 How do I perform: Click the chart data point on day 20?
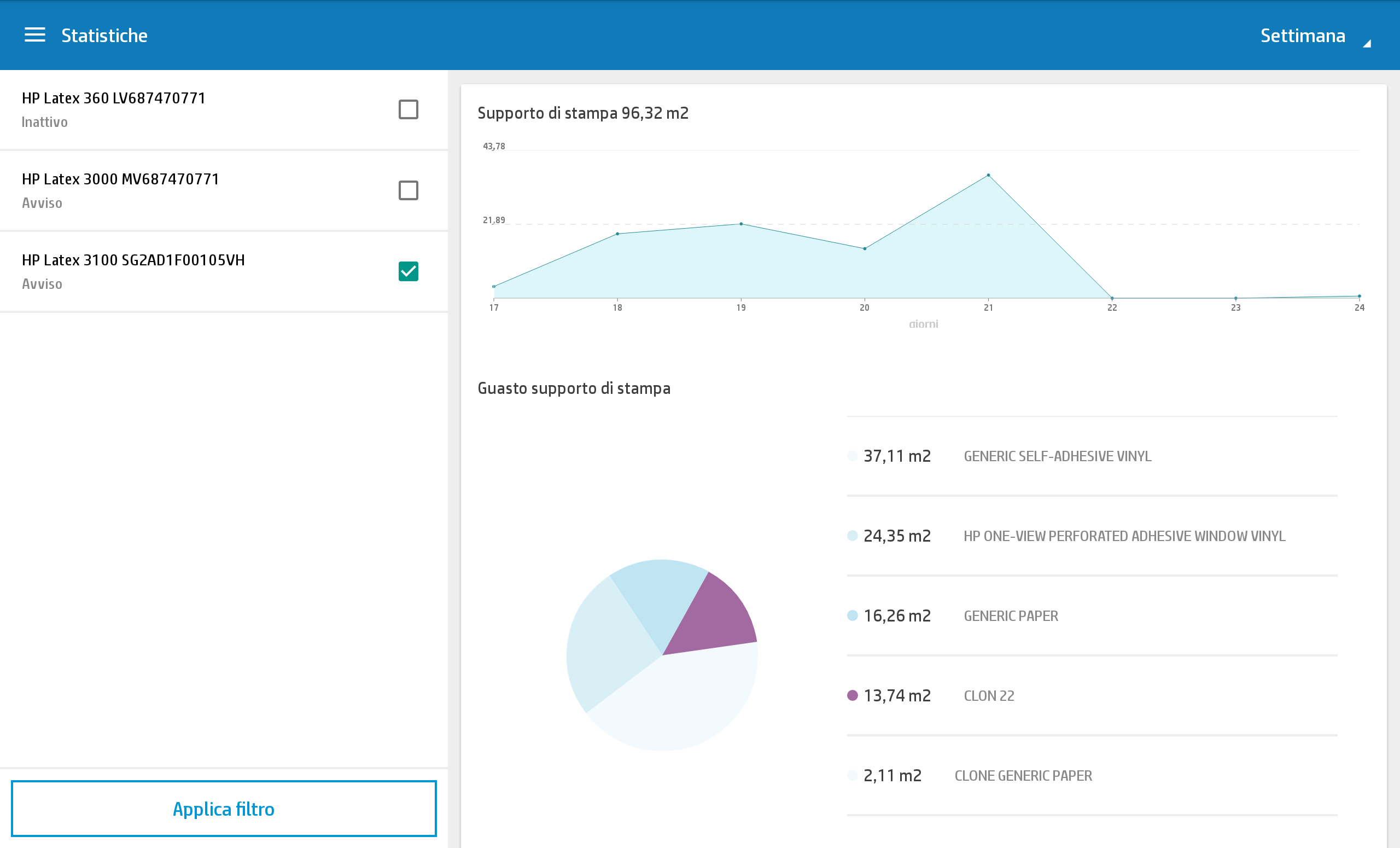click(864, 248)
